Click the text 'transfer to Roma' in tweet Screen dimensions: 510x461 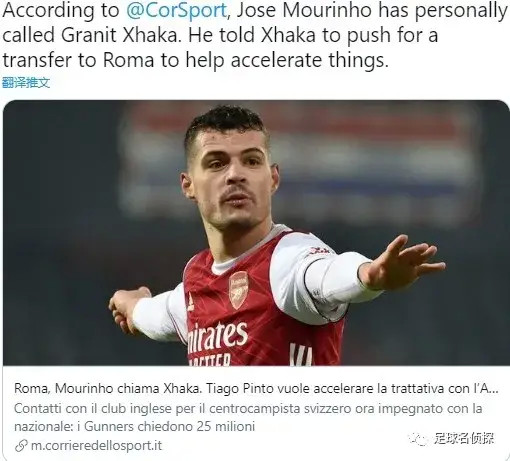(79, 60)
